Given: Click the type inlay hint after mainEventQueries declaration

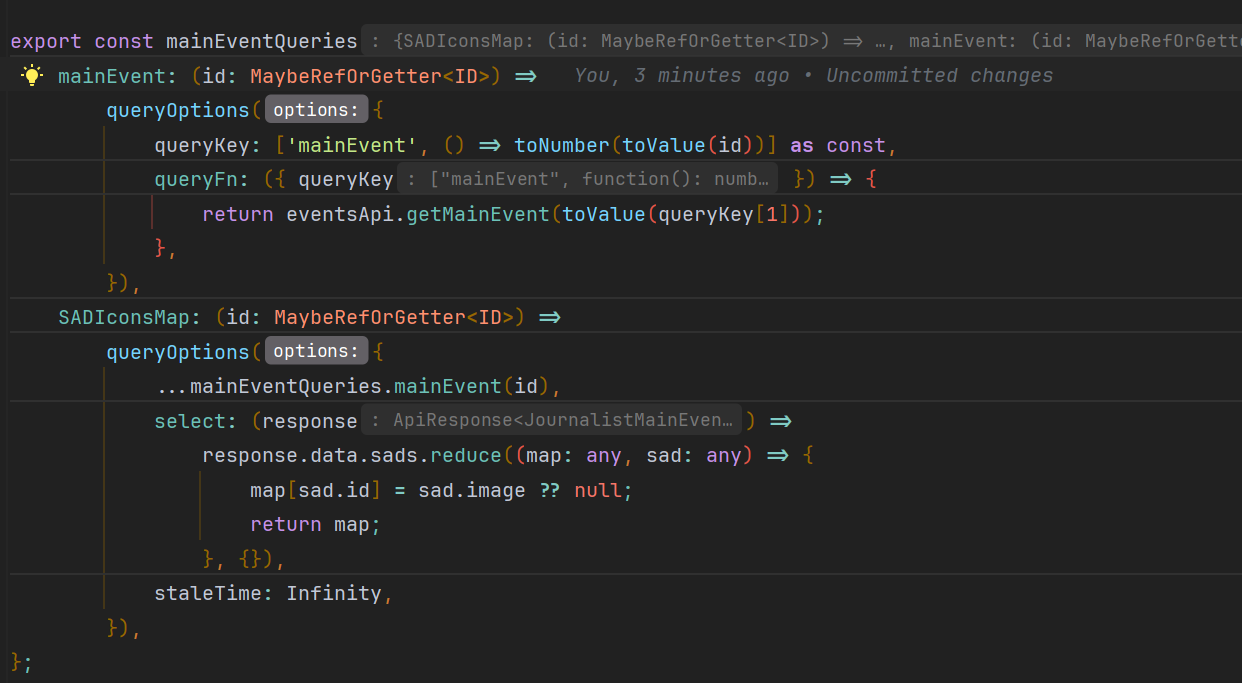Looking at the screenshot, I should tap(801, 41).
